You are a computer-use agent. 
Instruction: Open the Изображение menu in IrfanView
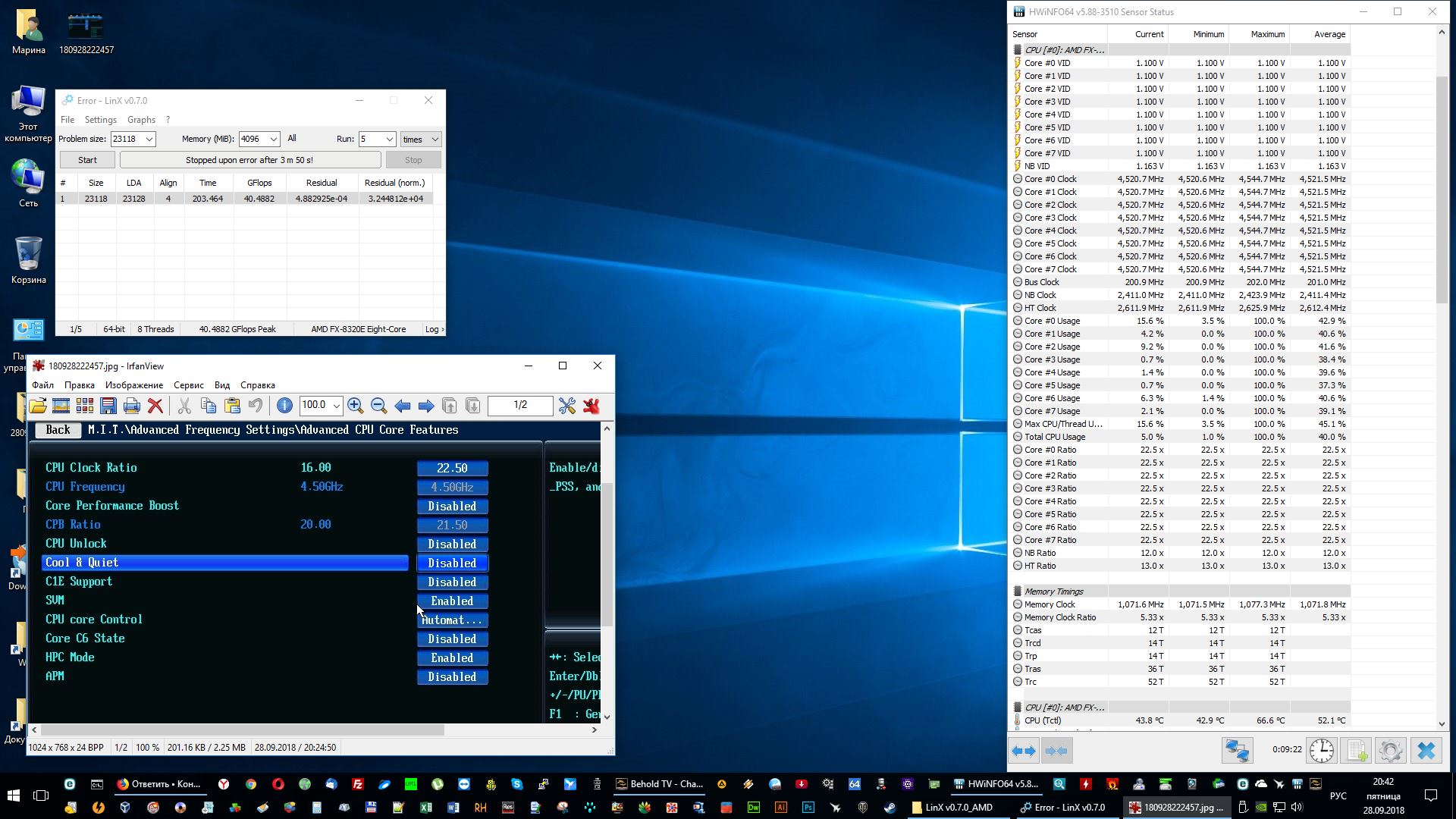pyautogui.click(x=134, y=385)
